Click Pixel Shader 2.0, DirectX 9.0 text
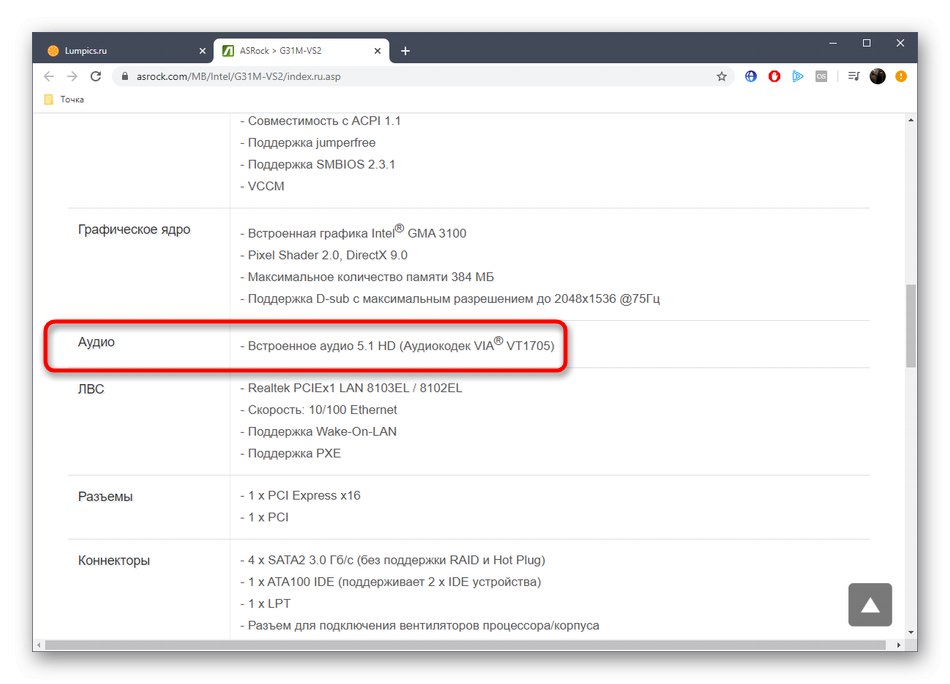Viewport: 950px width, 684px height. [324, 255]
